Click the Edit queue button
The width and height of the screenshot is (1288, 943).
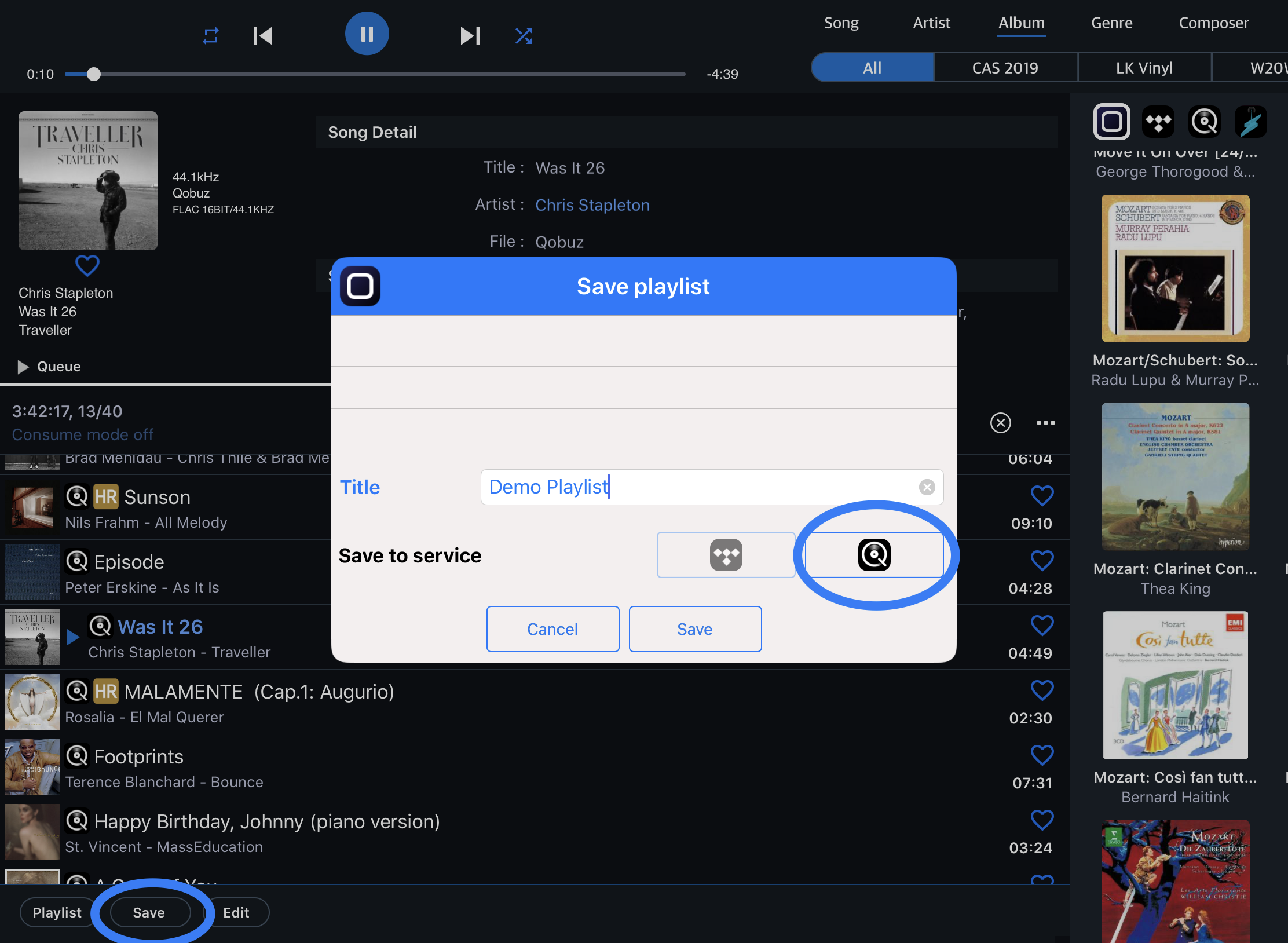point(236,913)
